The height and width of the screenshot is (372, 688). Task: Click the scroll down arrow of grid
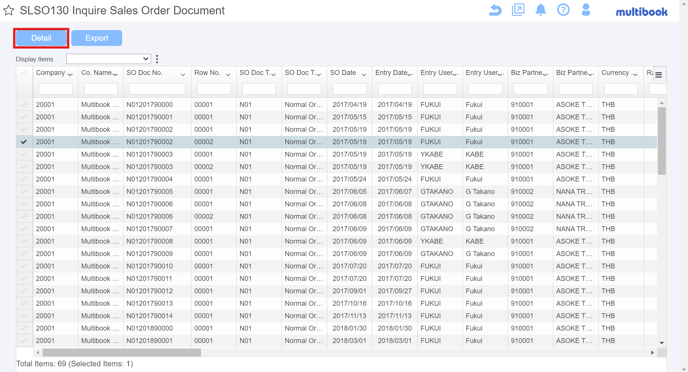coord(661,343)
